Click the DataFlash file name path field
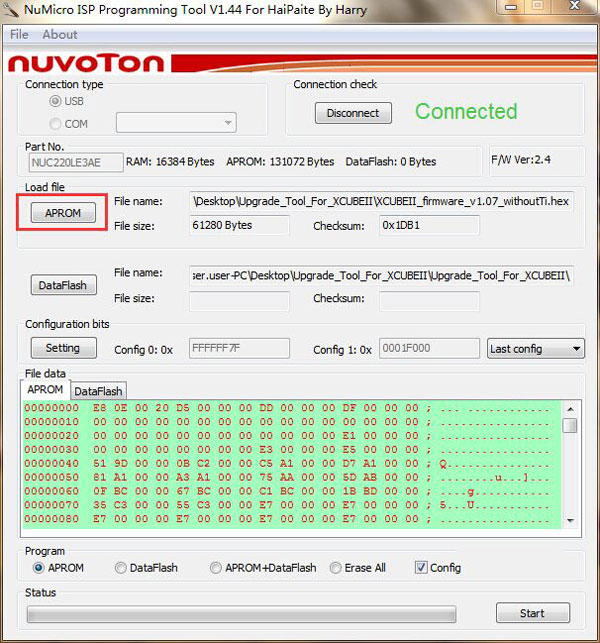The image size is (600, 643). tap(381, 276)
